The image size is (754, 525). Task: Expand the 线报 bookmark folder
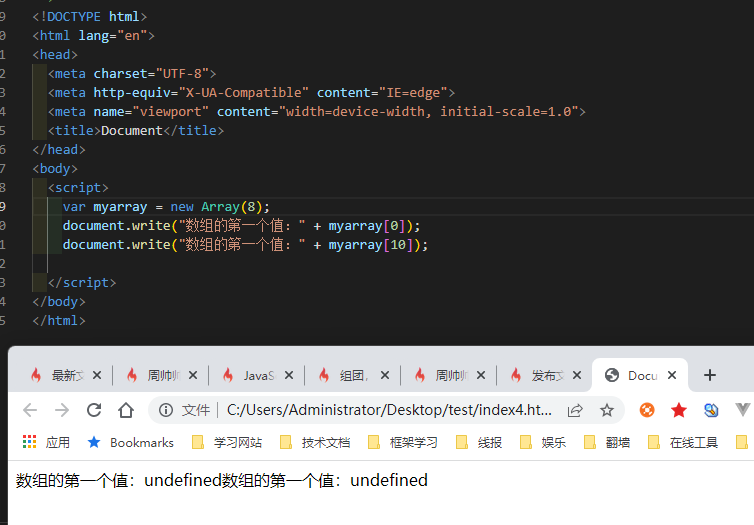[478, 442]
